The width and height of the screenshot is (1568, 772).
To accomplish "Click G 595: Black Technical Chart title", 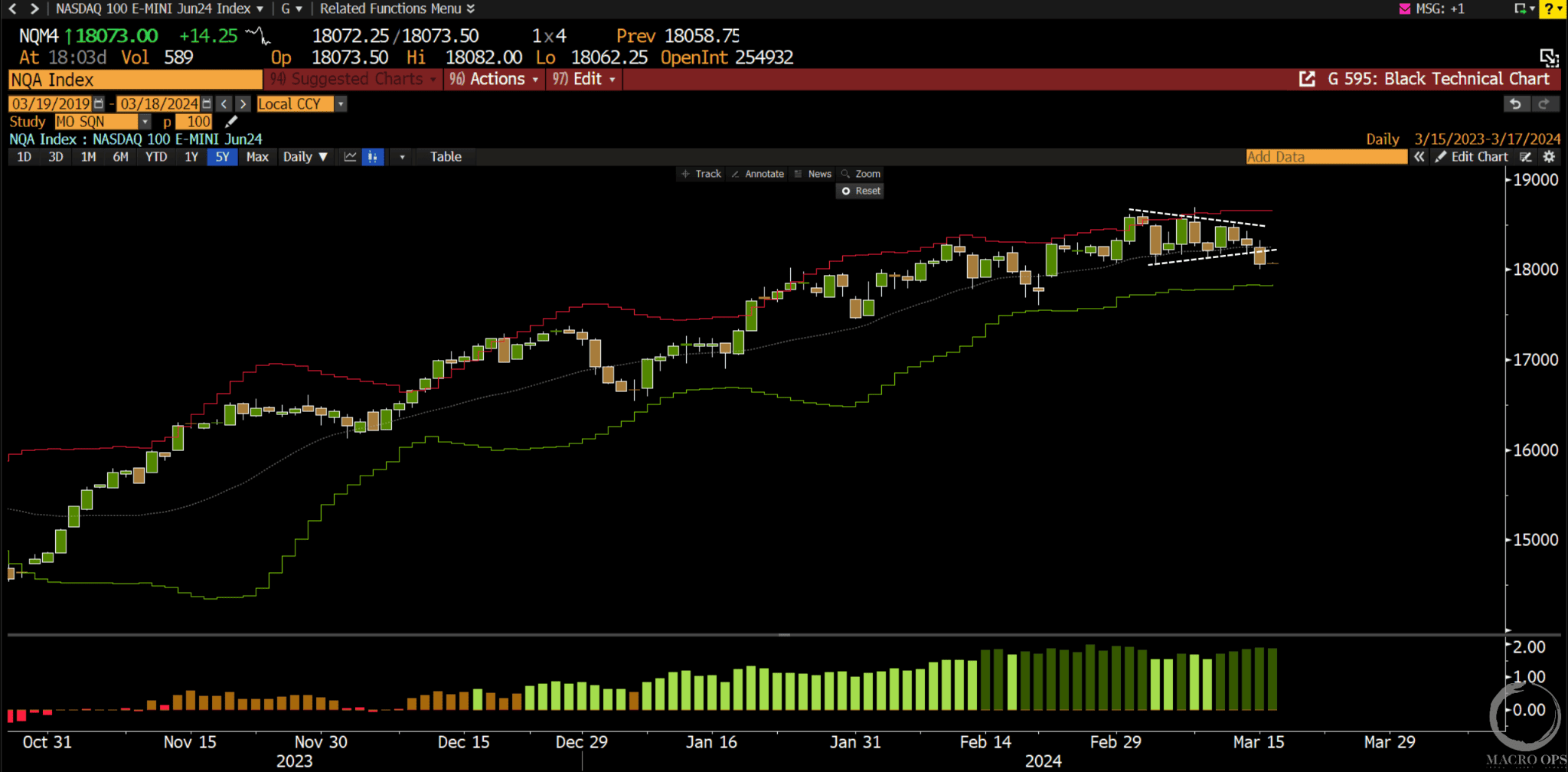I will (1439, 79).
